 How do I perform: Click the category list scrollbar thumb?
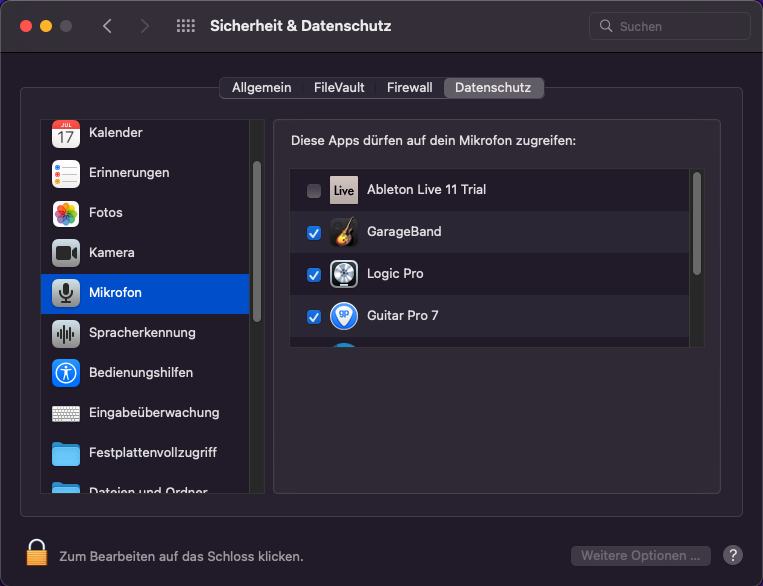coord(257,241)
